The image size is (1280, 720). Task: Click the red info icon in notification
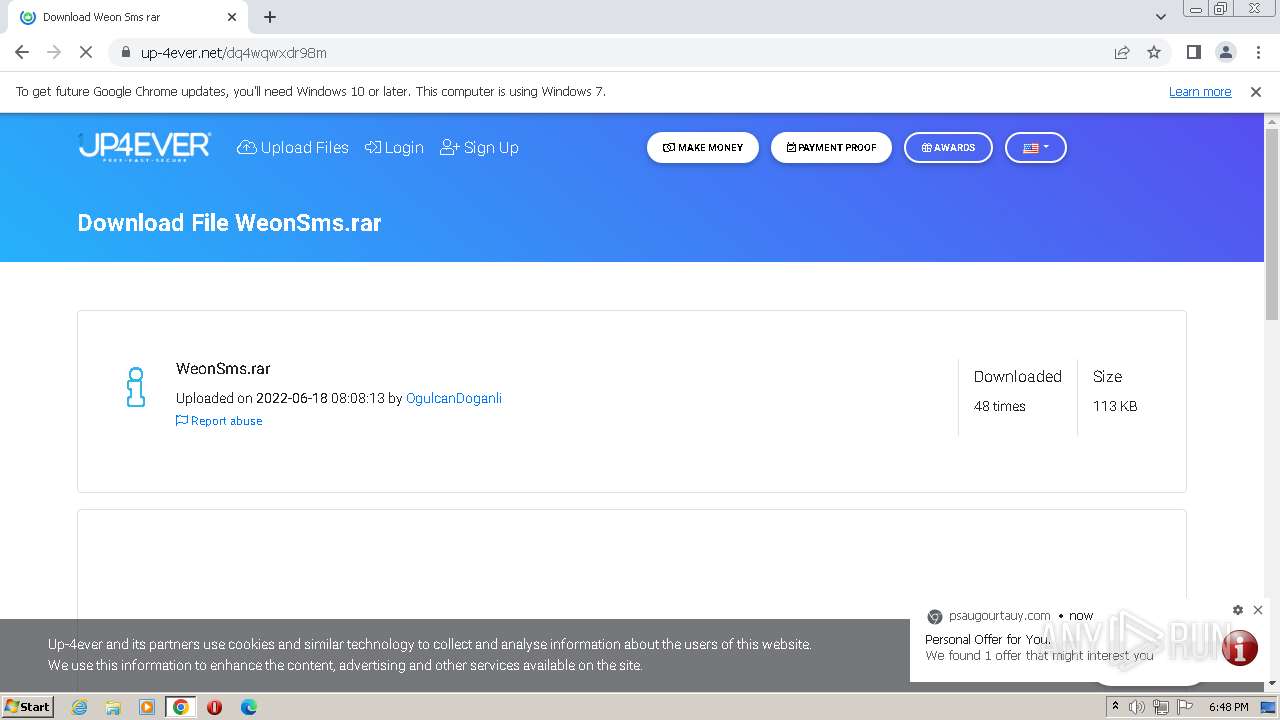click(x=1239, y=648)
